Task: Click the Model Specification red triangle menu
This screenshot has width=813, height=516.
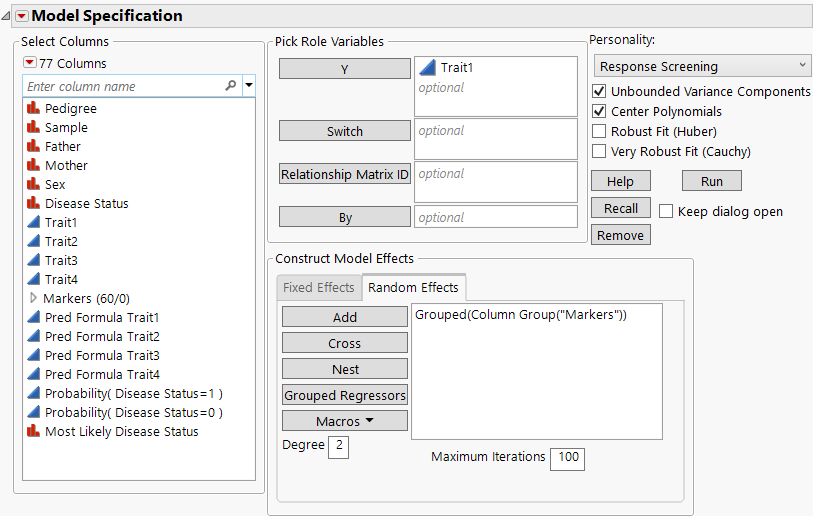Action: [x=22, y=16]
